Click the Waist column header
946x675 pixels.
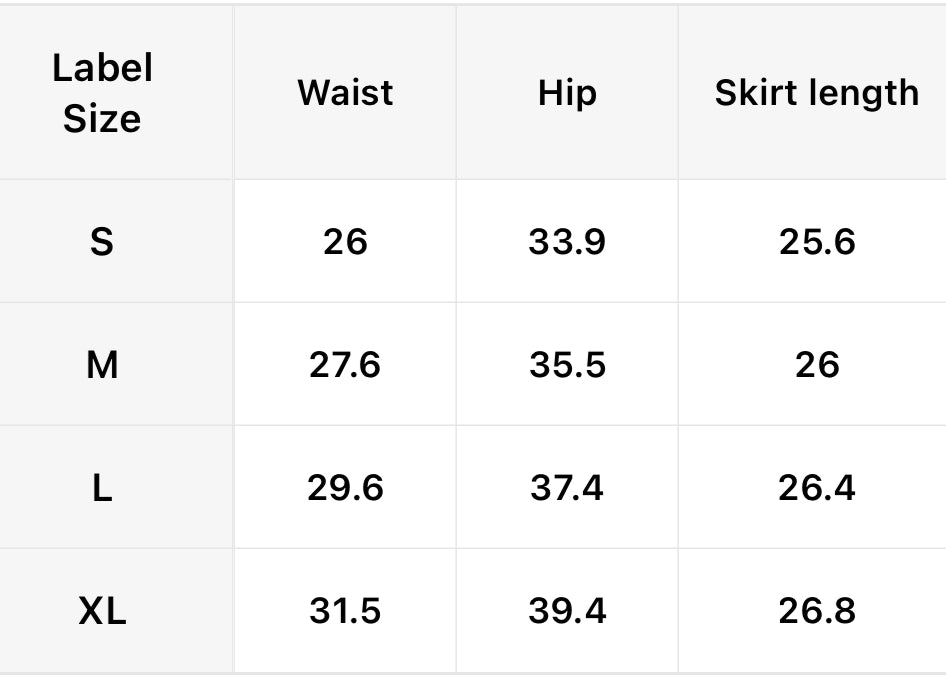click(345, 93)
